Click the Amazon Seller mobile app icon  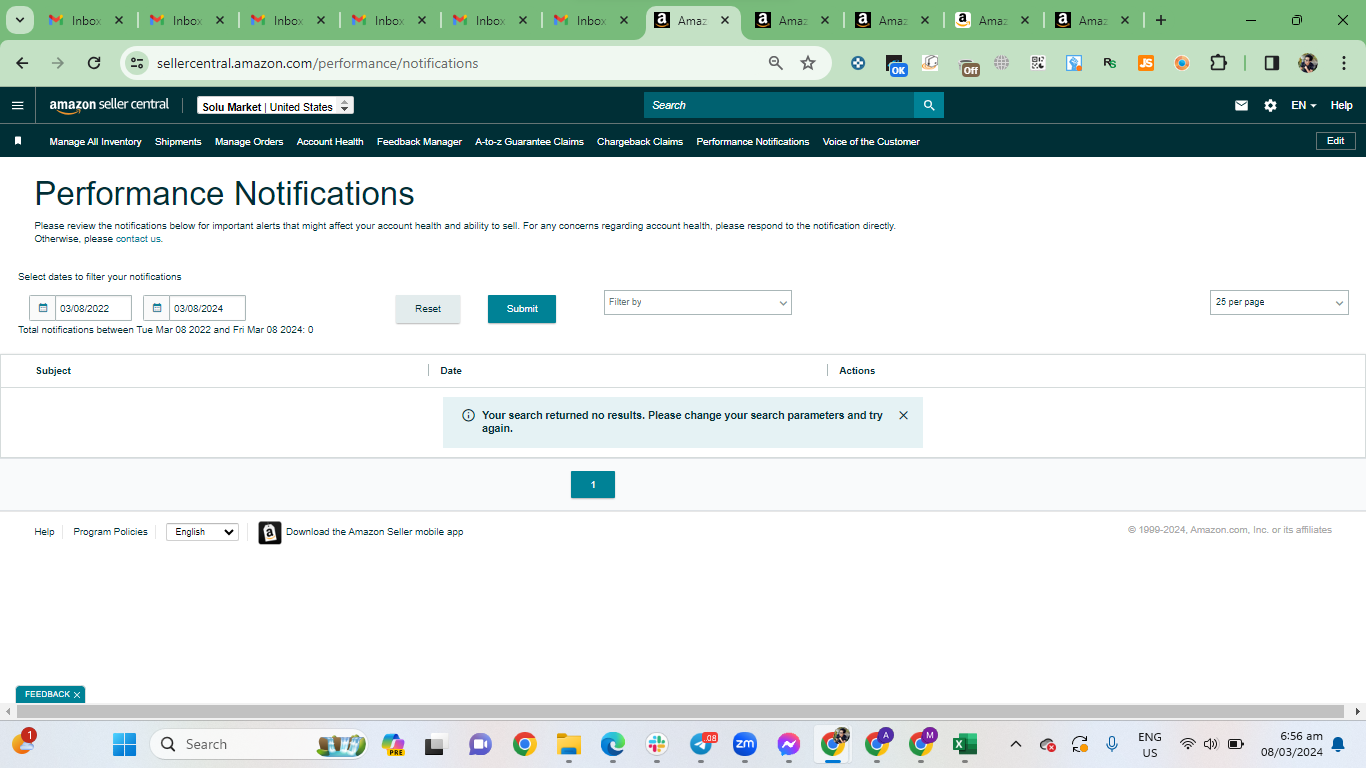270,532
